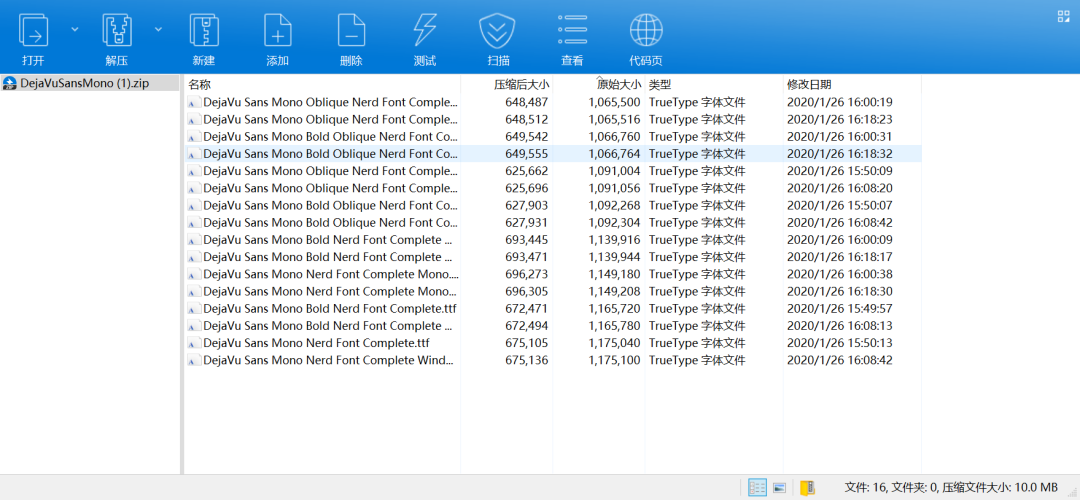Switch to thumbnail view in status bar

pos(780,488)
